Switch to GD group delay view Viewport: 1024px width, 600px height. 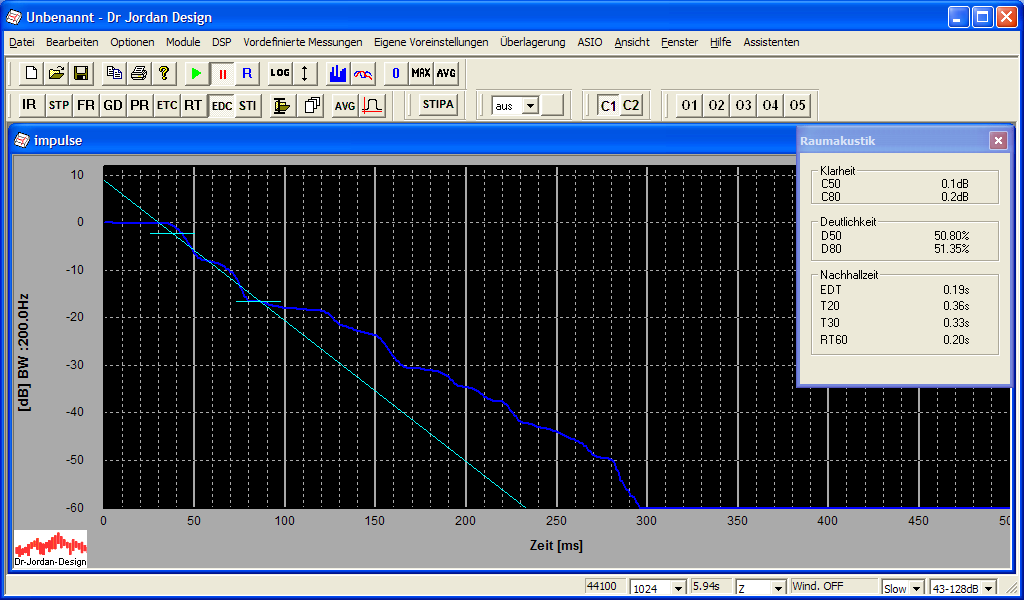pyautogui.click(x=112, y=105)
